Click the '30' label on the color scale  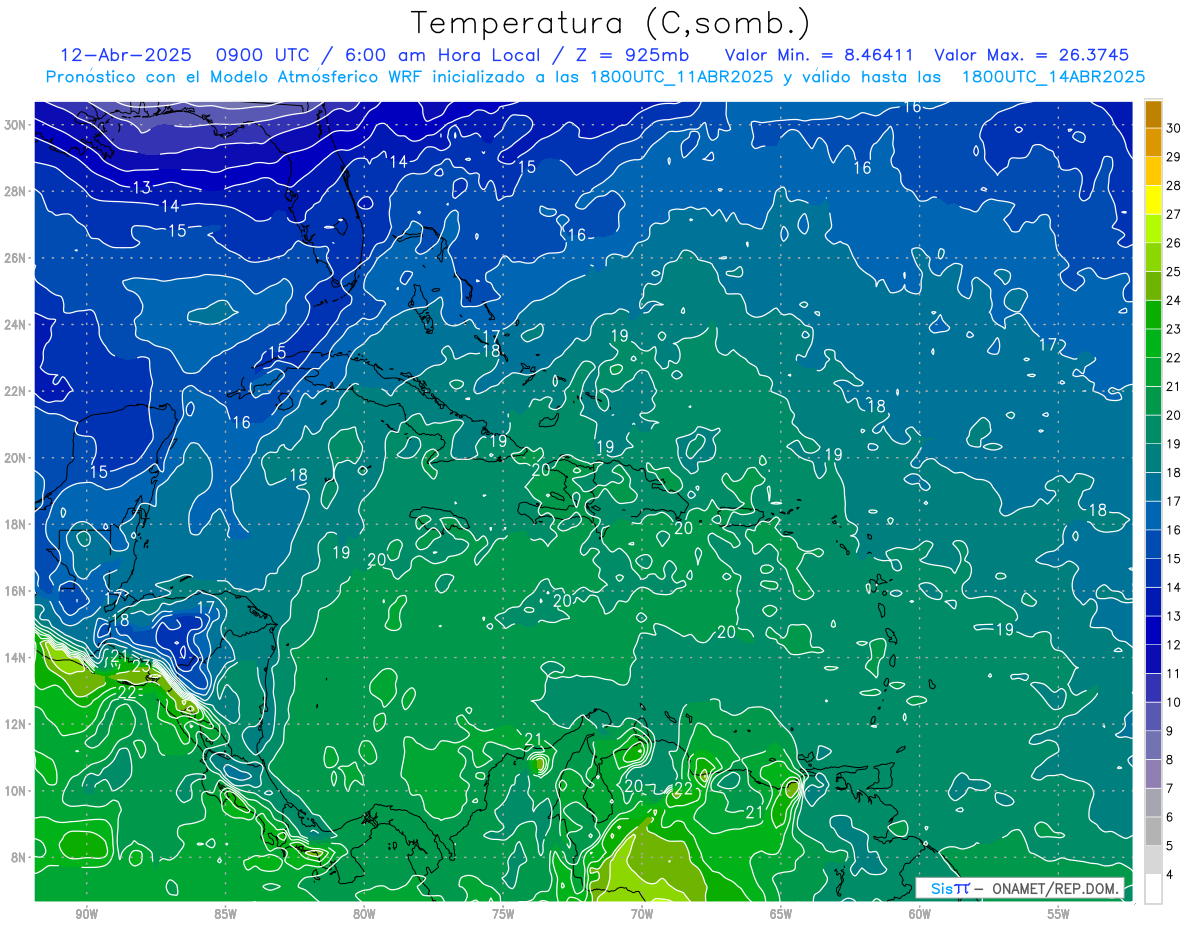[1173, 128]
